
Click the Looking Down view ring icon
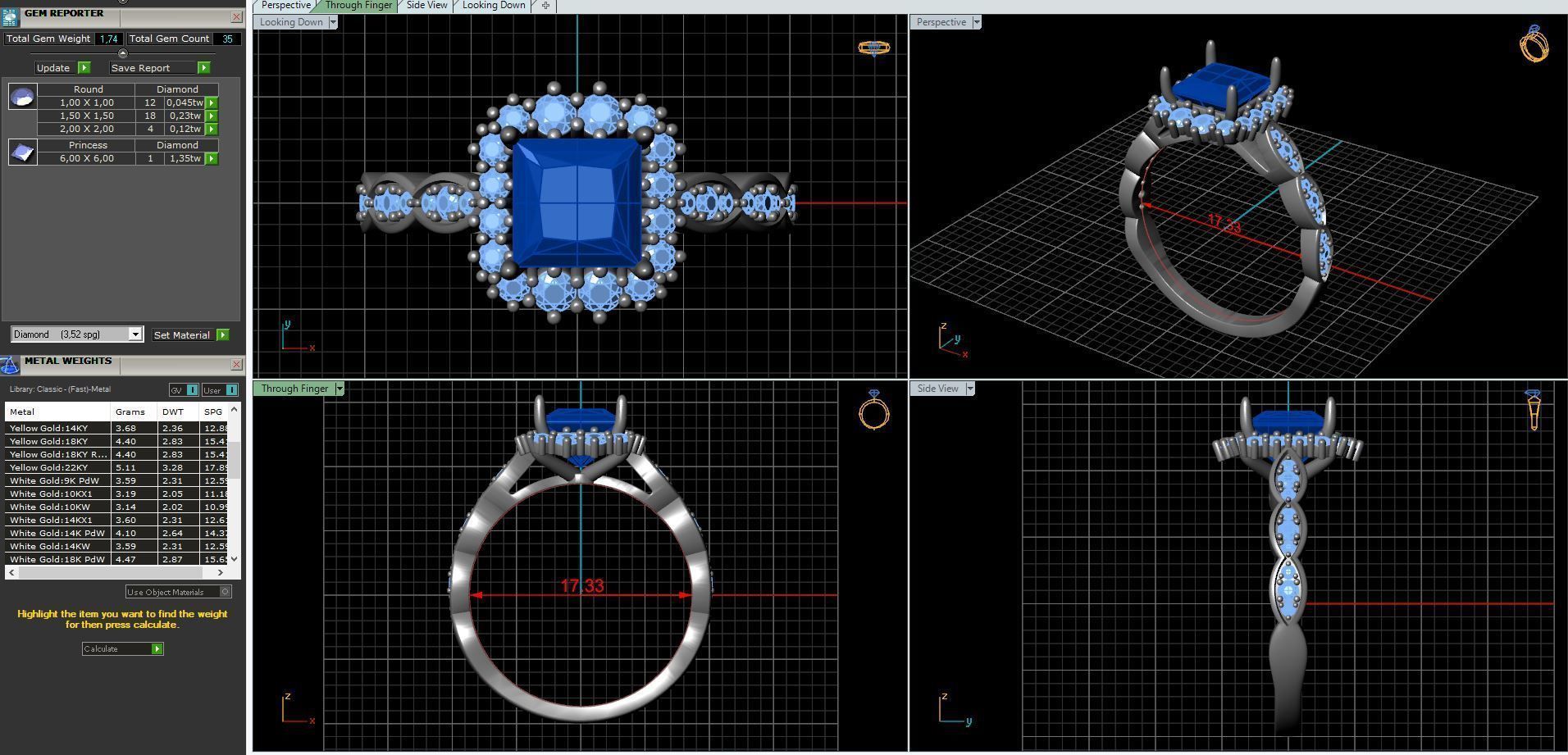873,48
